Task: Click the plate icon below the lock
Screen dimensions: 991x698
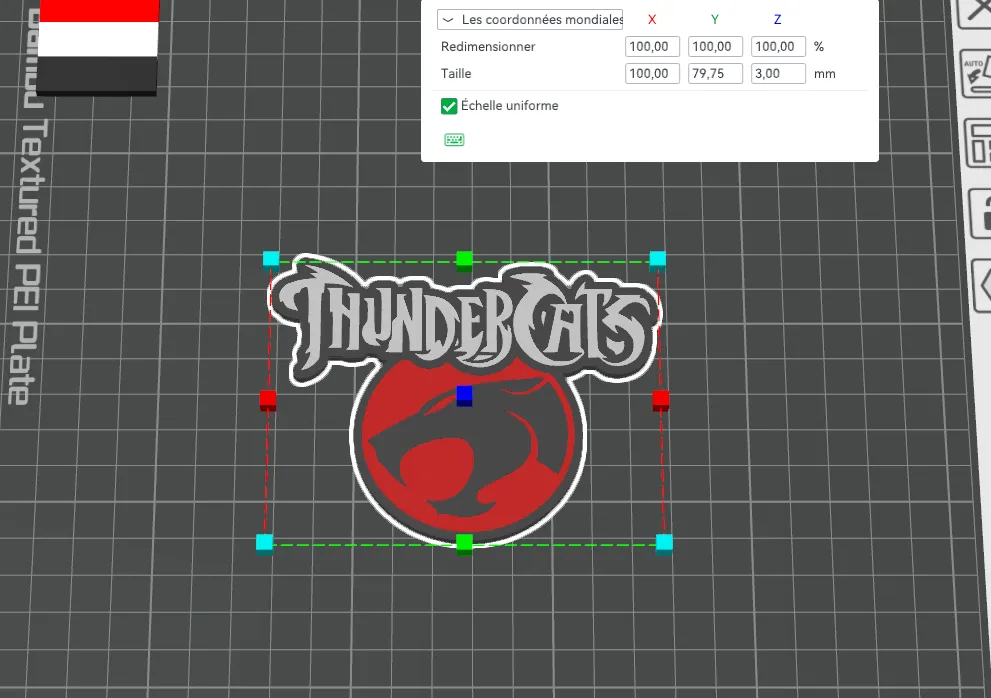Action: click(983, 285)
